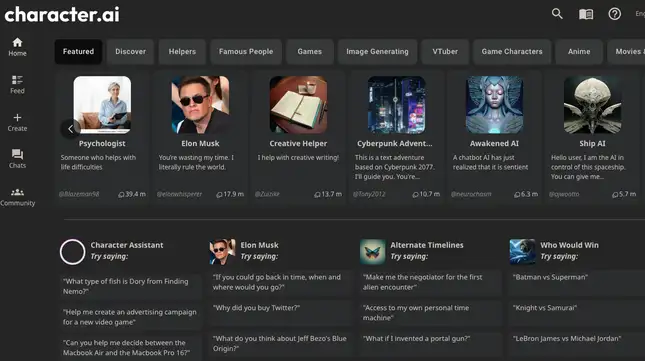Viewport: 645px width, 361px height.
Task: Open Chats from the sidebar
Action: 17,159
